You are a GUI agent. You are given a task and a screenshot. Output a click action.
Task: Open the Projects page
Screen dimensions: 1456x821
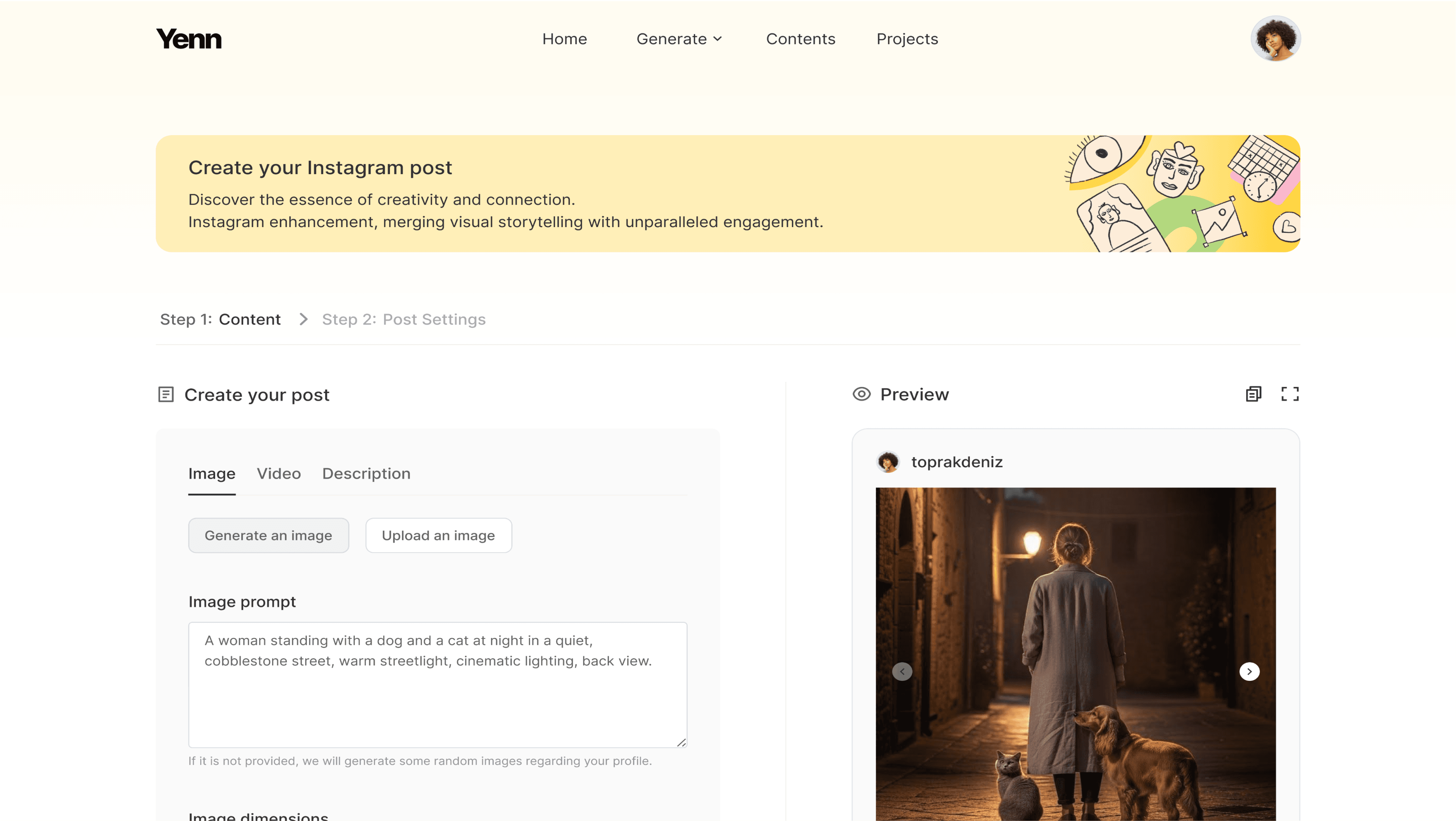pos(907,39)
